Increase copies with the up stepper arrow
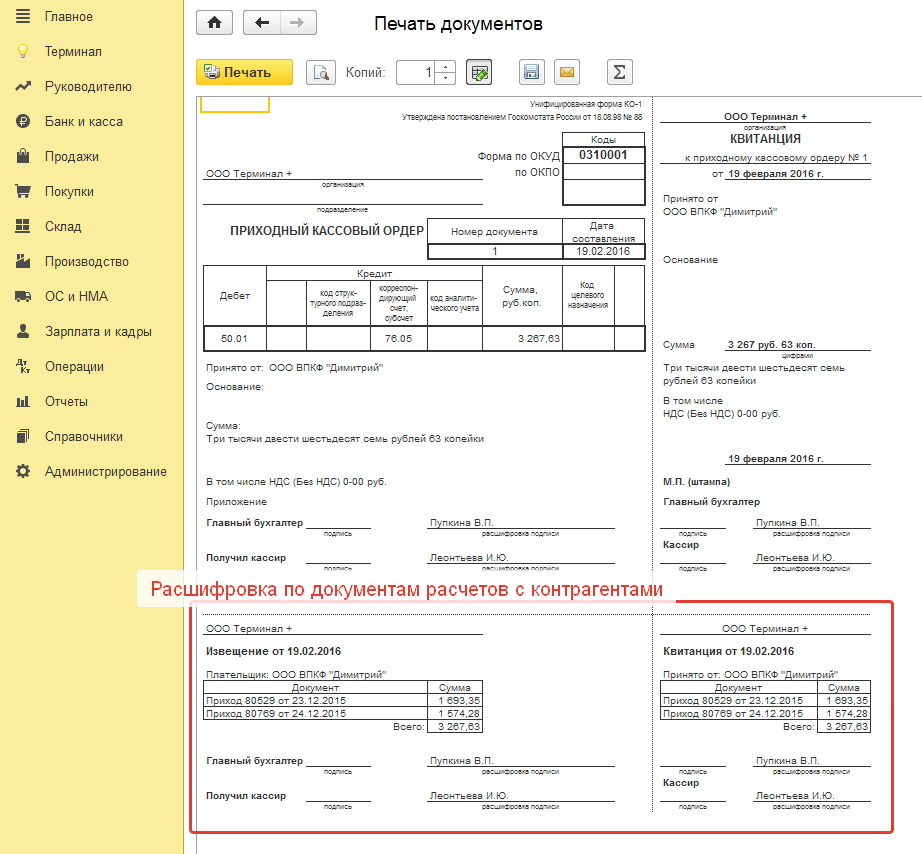The height and width of the screenshot is (854, 922). tap(446, 66)
